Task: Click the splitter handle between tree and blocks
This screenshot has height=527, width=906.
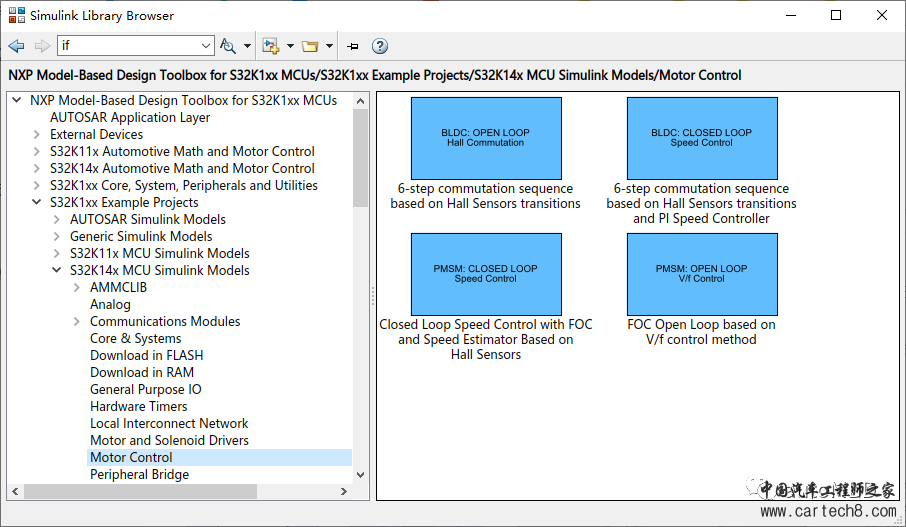Action: (x=373, y=296)
